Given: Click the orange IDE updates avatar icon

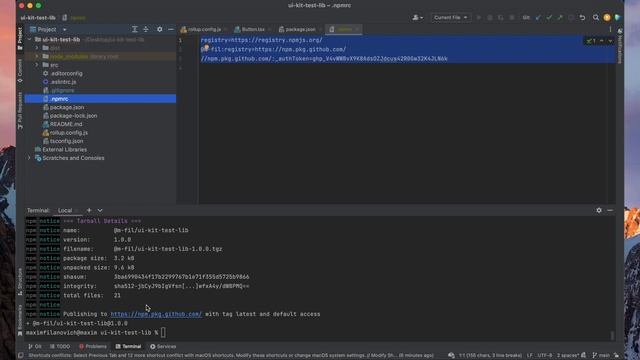Looking at the screenshot, I should (607, 18).
